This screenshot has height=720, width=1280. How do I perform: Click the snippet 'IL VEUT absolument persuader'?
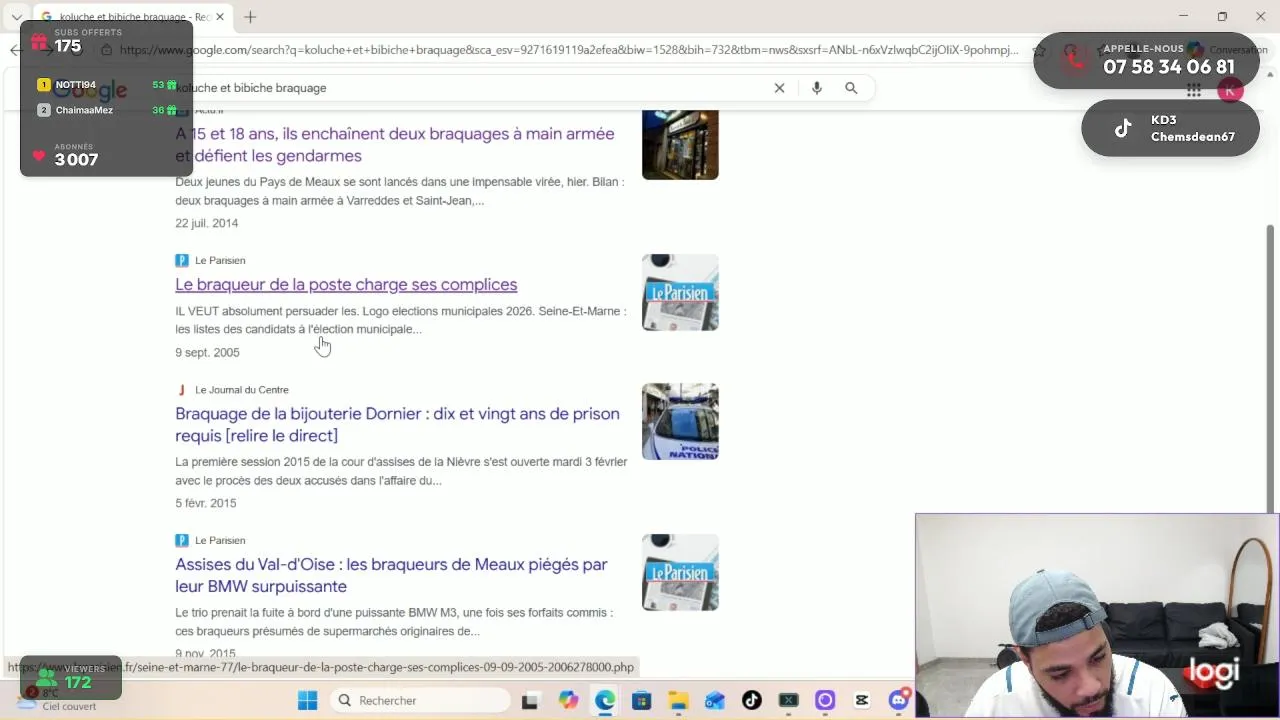(400, 320)
